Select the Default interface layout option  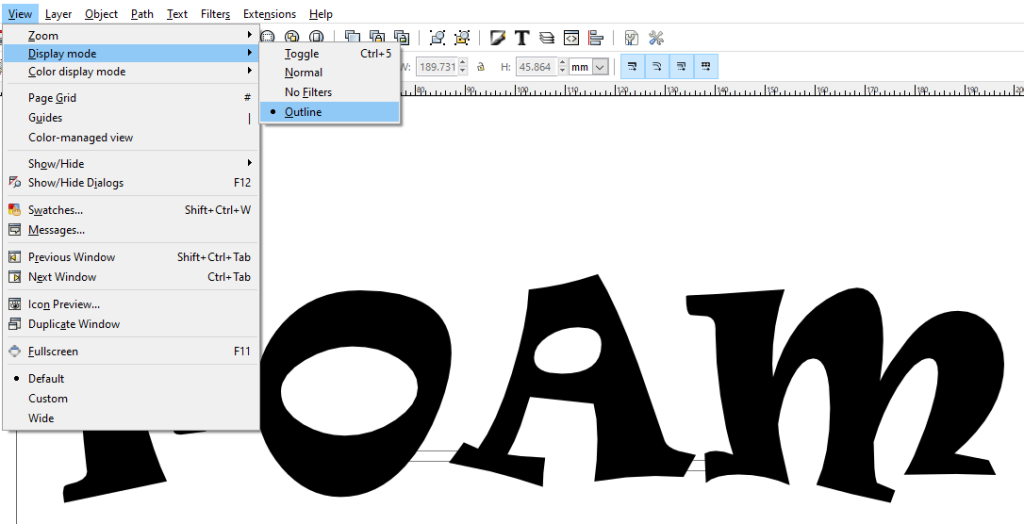coord(131,378)
